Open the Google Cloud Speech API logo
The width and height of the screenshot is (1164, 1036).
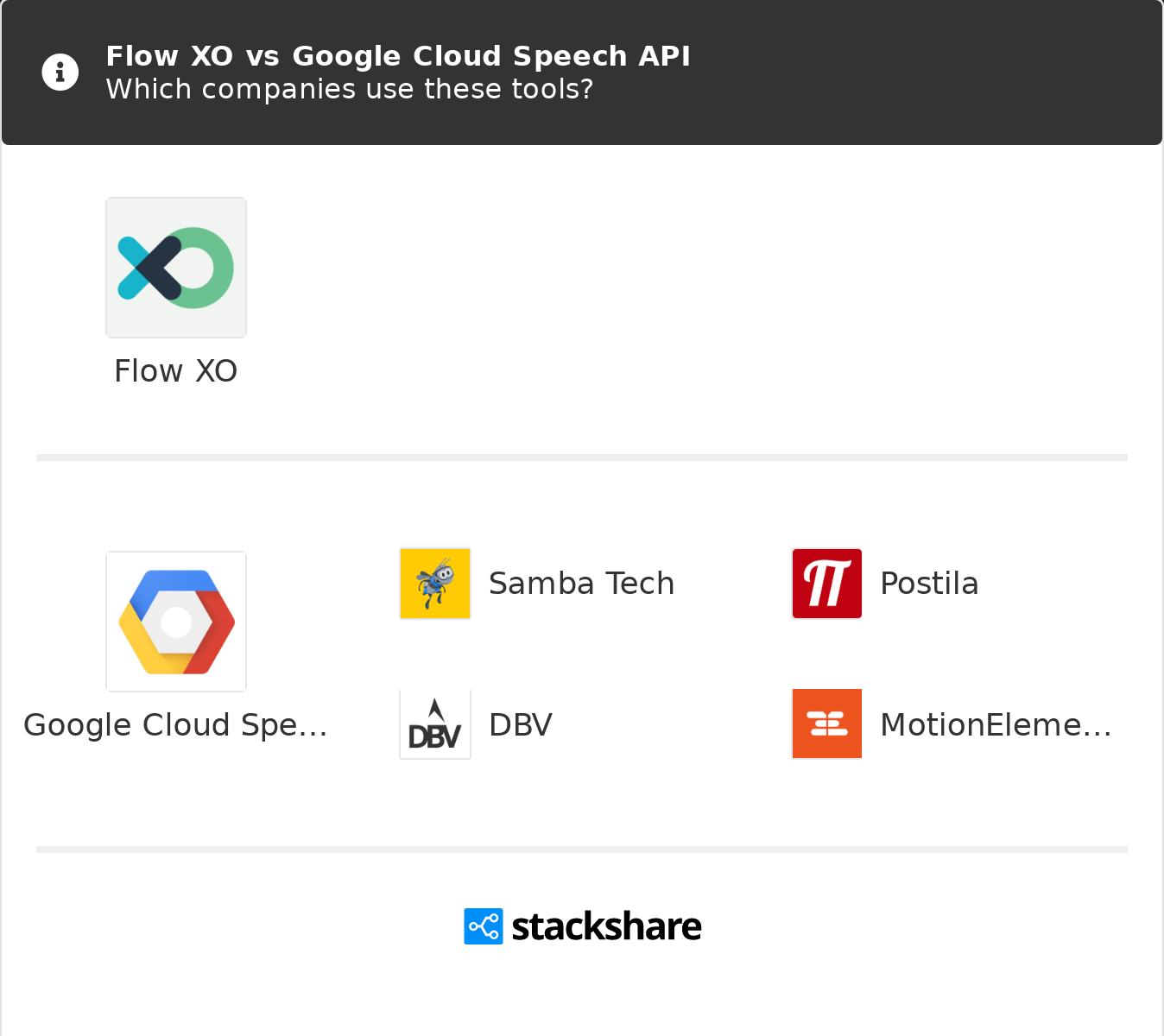point(176,622)
